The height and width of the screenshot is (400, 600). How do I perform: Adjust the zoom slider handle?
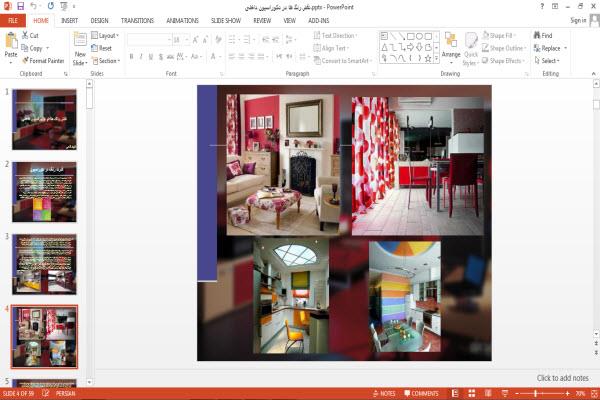pos(535,393)
